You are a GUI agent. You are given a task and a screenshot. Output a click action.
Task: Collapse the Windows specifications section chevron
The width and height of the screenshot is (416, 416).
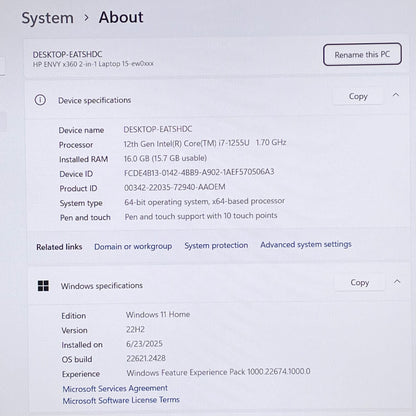397,282
